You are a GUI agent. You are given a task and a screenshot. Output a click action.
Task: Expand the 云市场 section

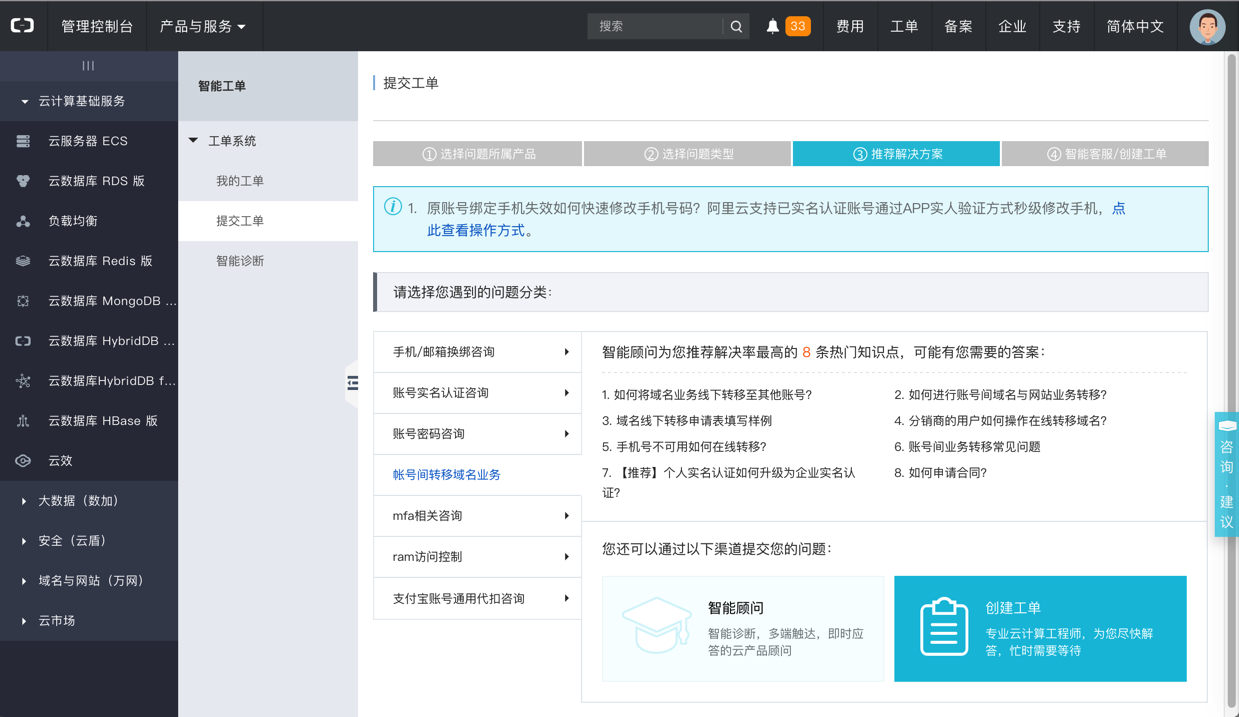click(89, 621)
